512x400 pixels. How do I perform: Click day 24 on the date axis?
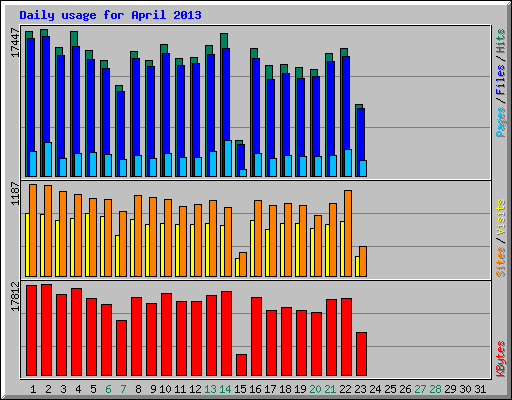point(375,389)
